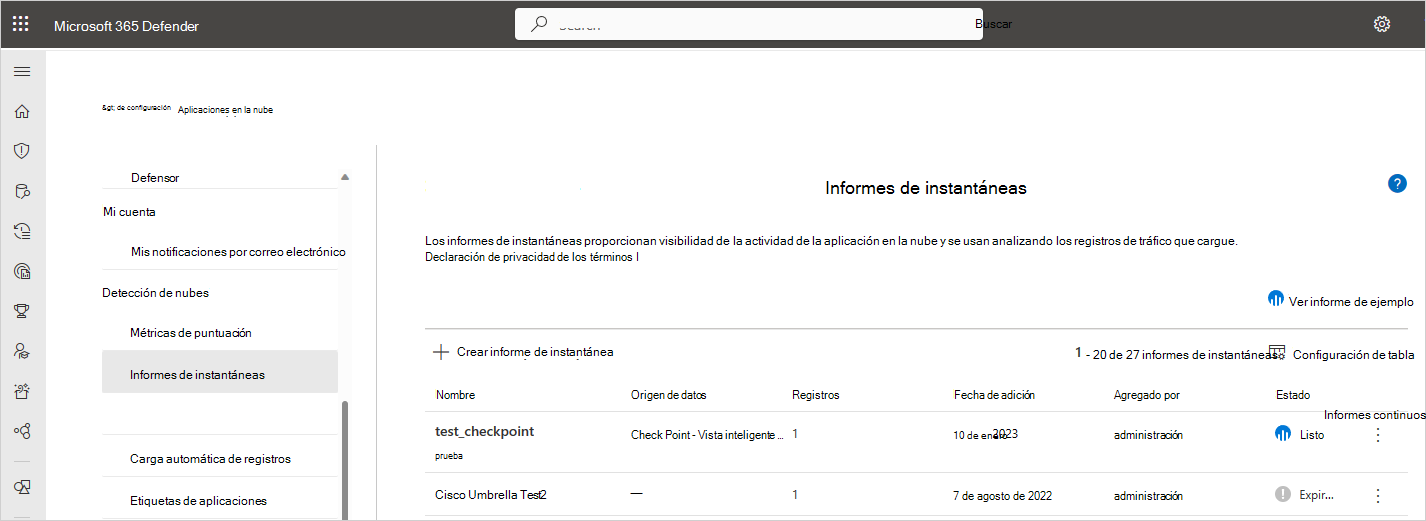Click Microsoft 365 Defender title
The width and height of the screenshot is (1426, 521).
(x=126, y=26)
